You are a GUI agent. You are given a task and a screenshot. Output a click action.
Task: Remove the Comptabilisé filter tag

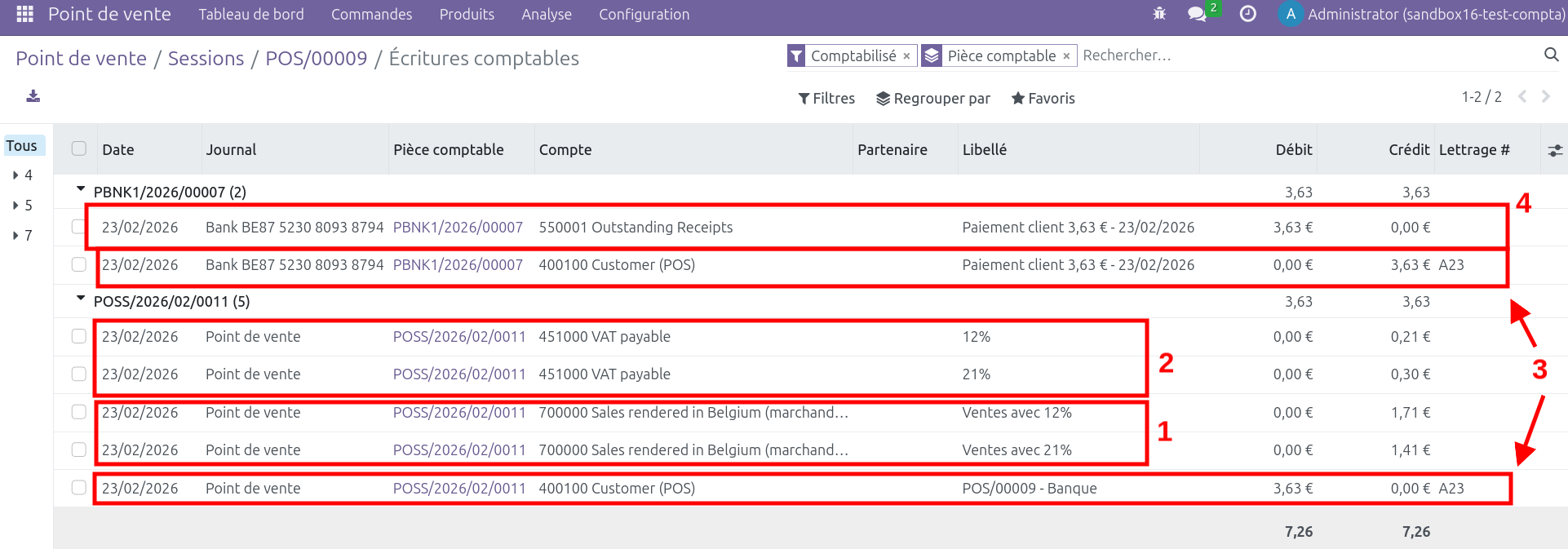[x=906, y=56]
